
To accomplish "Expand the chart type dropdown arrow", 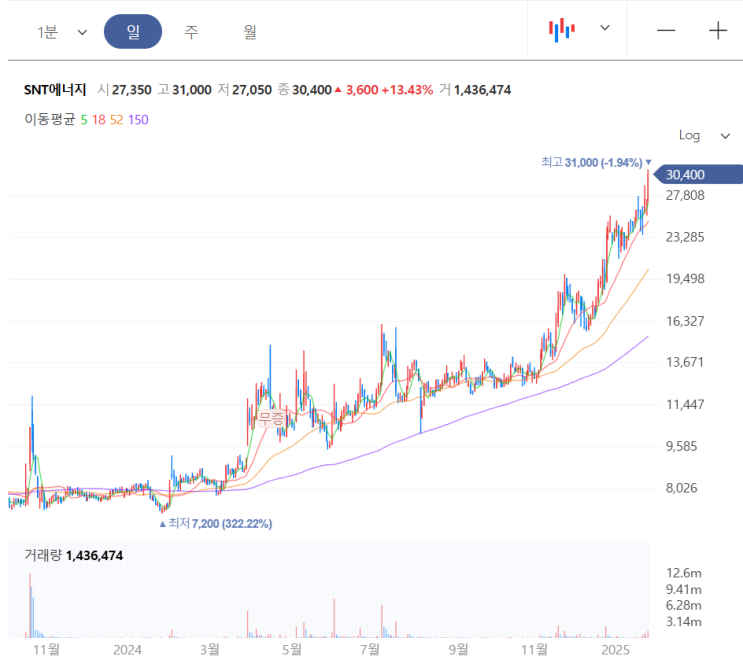I will tap(605, 28).
